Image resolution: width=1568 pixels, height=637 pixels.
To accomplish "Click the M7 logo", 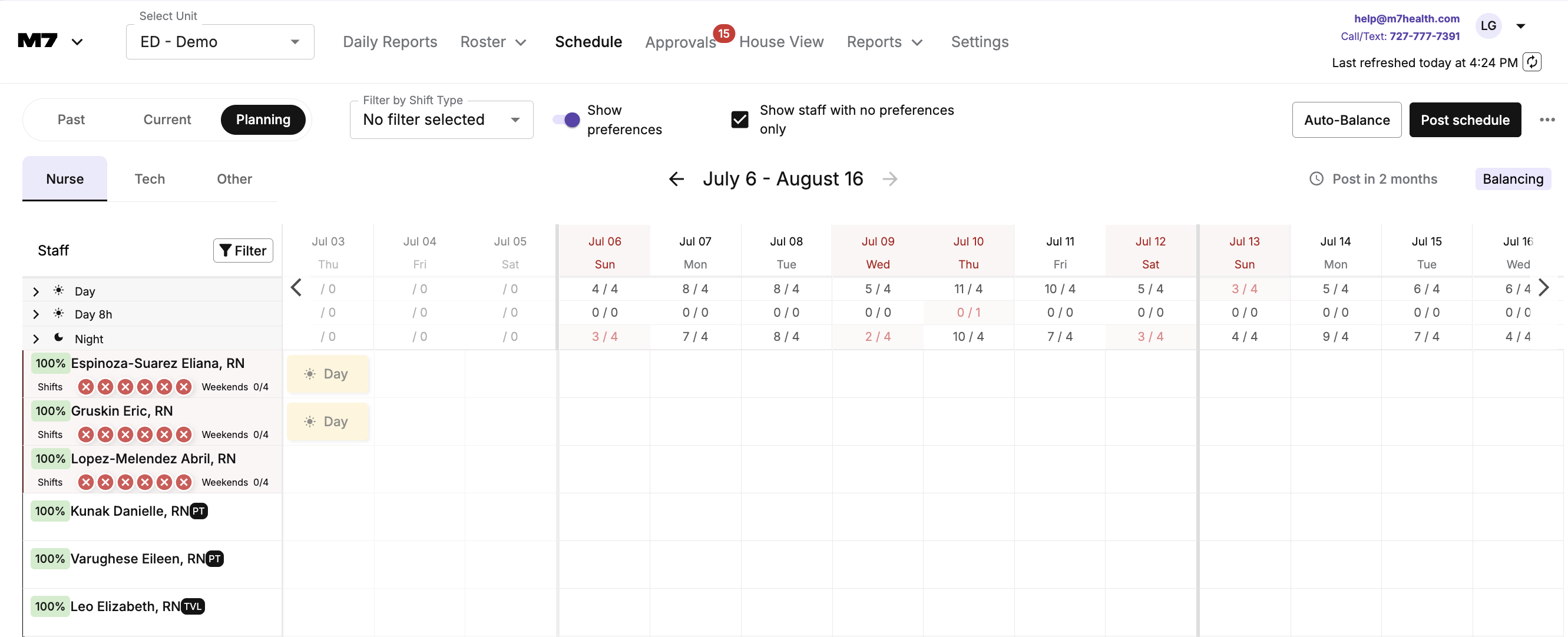I will click(x=38, y=41).
